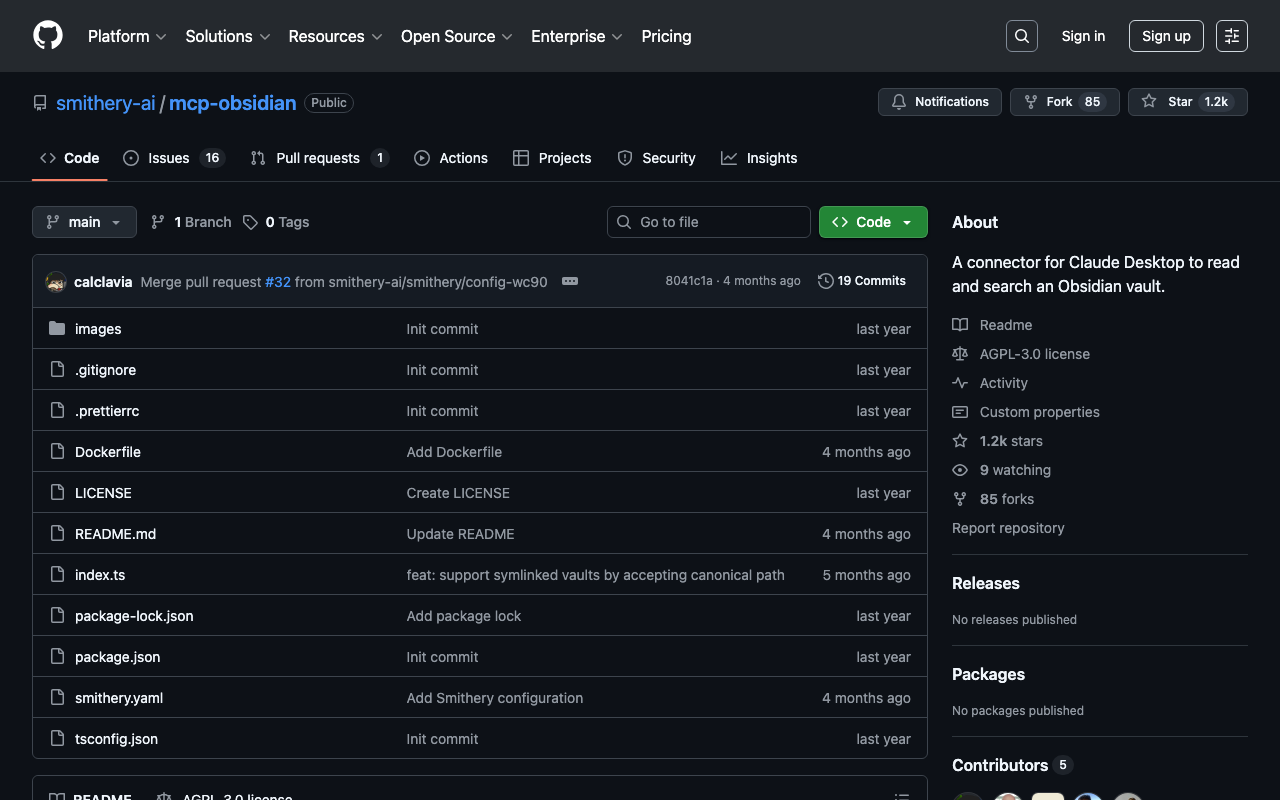The width and height of the screenshot is (1280, 800).
Task: Open the main branch dropdown
Action: 84,222
